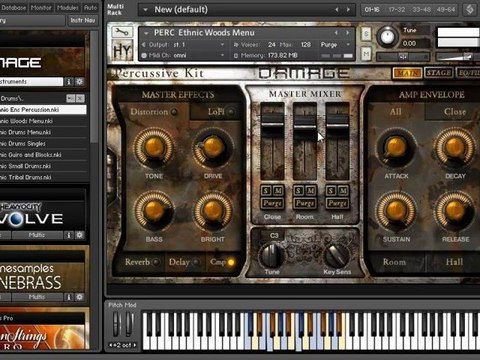Turn the SUSTAIN knob
Image resolution: width=480 pixels, height=360 pixels.
click(x=396, y=211)
